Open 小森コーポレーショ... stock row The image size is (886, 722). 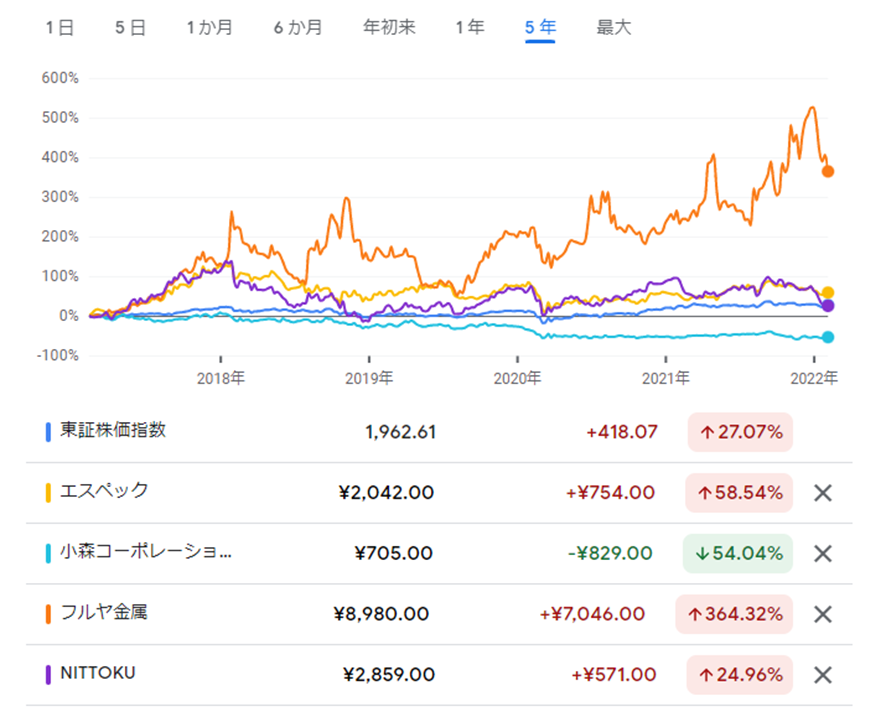pos(439,553)
